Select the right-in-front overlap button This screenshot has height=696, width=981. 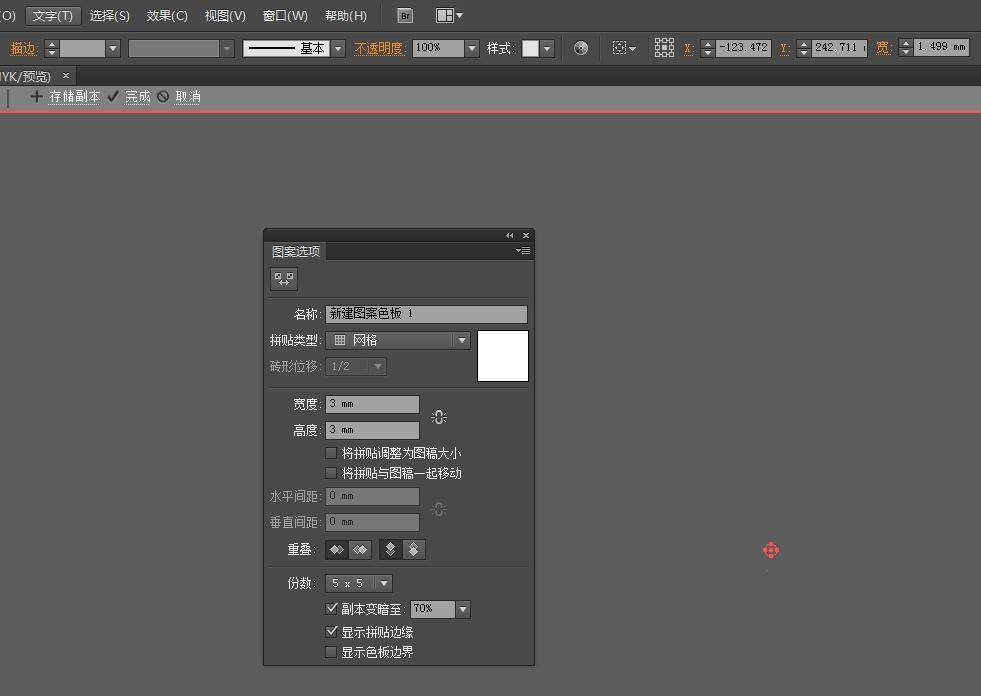click(x=360, y=550)
